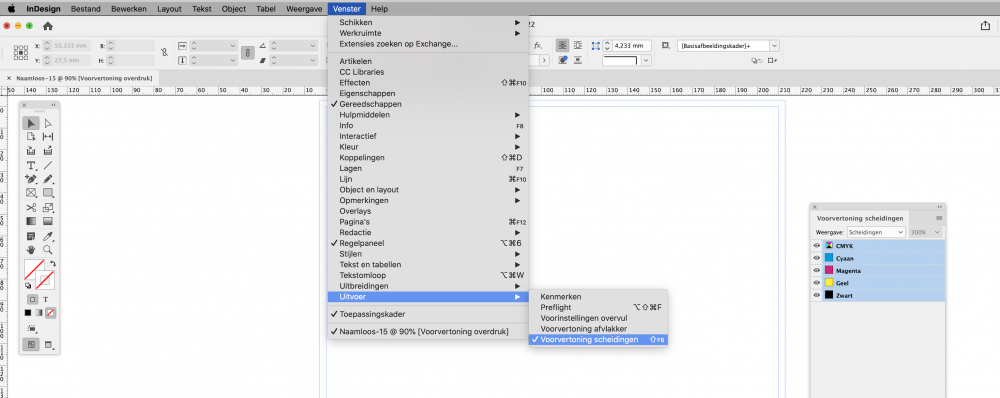Toggle formatting affects container button
The width and height of the screenshot is (1000, 398).
click(x=32, y=299)
